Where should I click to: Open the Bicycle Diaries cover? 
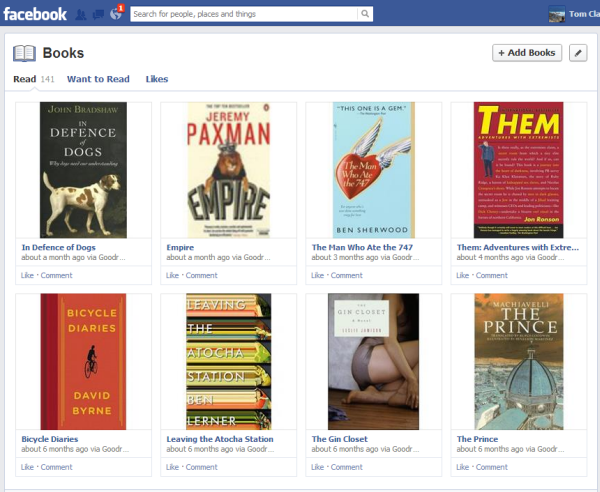pos(83,362)
